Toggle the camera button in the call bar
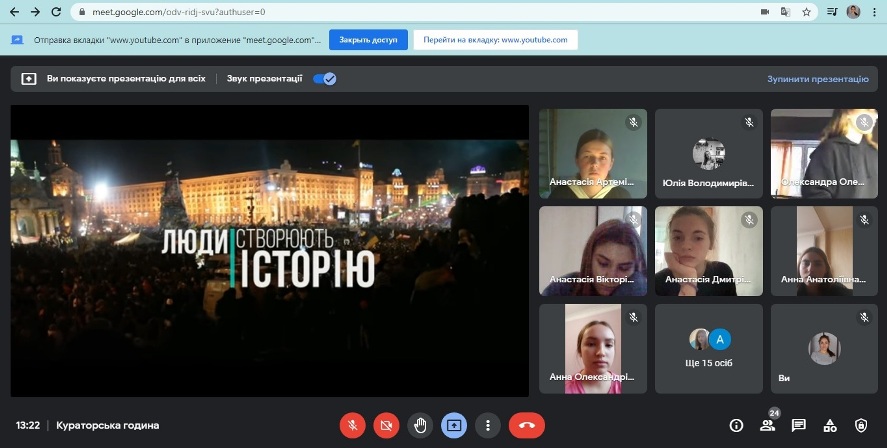Image resolution: width=887 pixels, height=448 pixels. pos(386,425)
